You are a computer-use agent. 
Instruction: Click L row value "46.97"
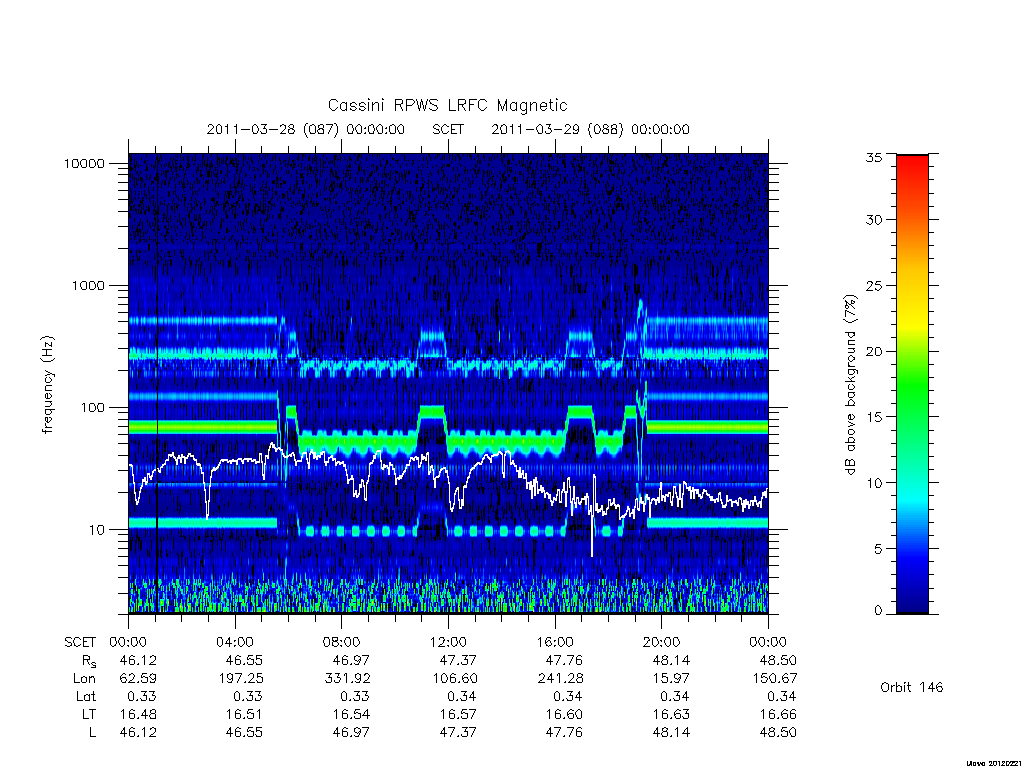[x=351, y=733]
